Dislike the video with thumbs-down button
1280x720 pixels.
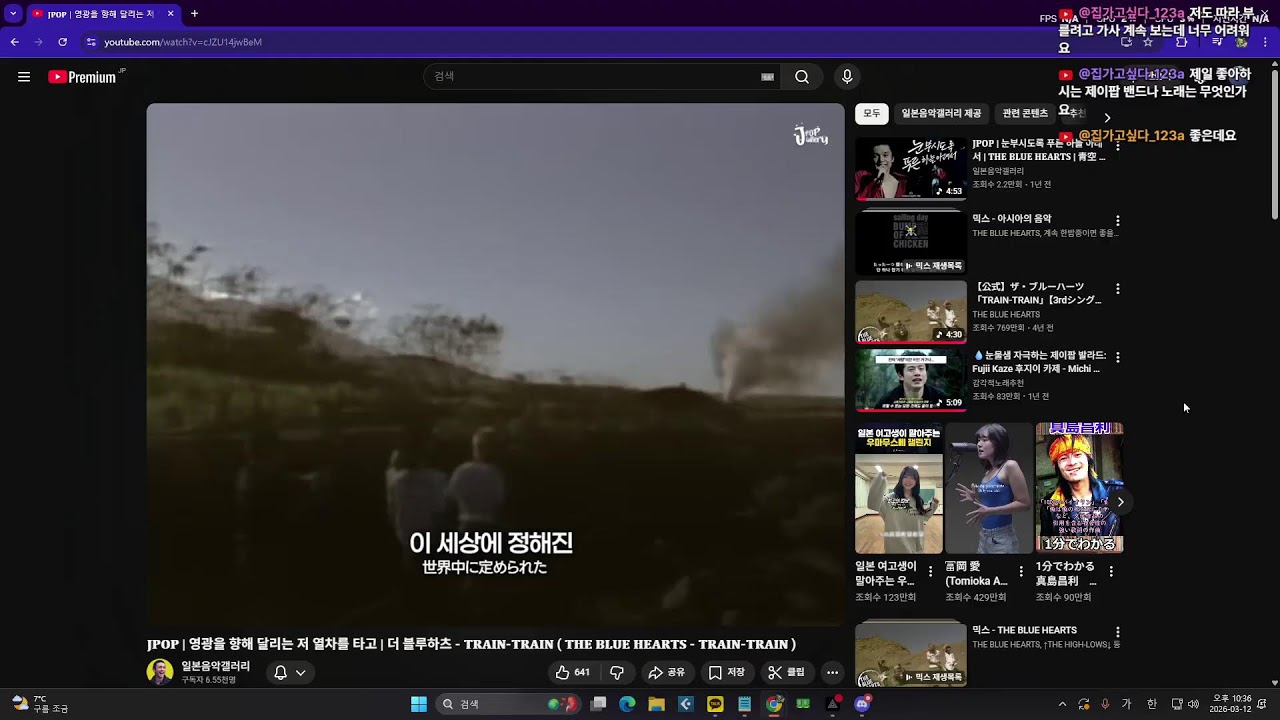coord(617,673)
